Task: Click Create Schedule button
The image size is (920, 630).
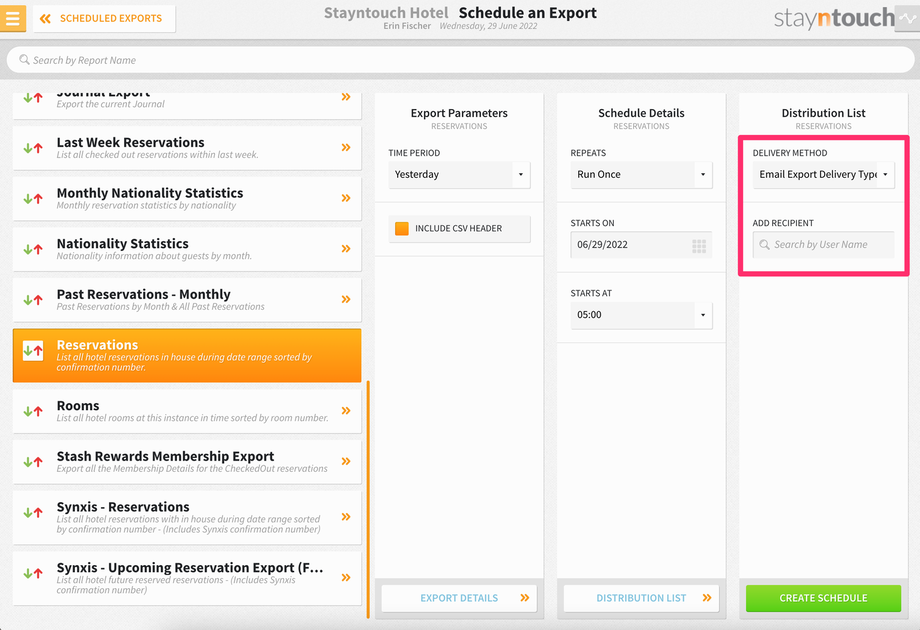Action: (x=824, y=598)
